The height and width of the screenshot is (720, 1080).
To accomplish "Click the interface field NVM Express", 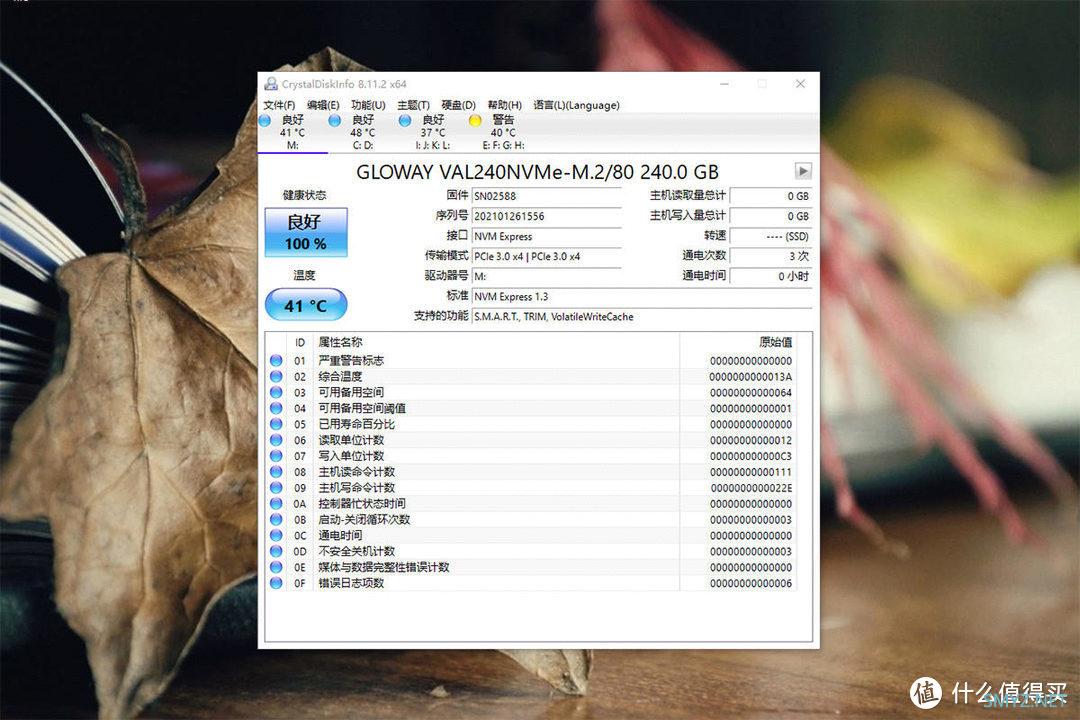I will pyautogui.click(x=547, y=236).
